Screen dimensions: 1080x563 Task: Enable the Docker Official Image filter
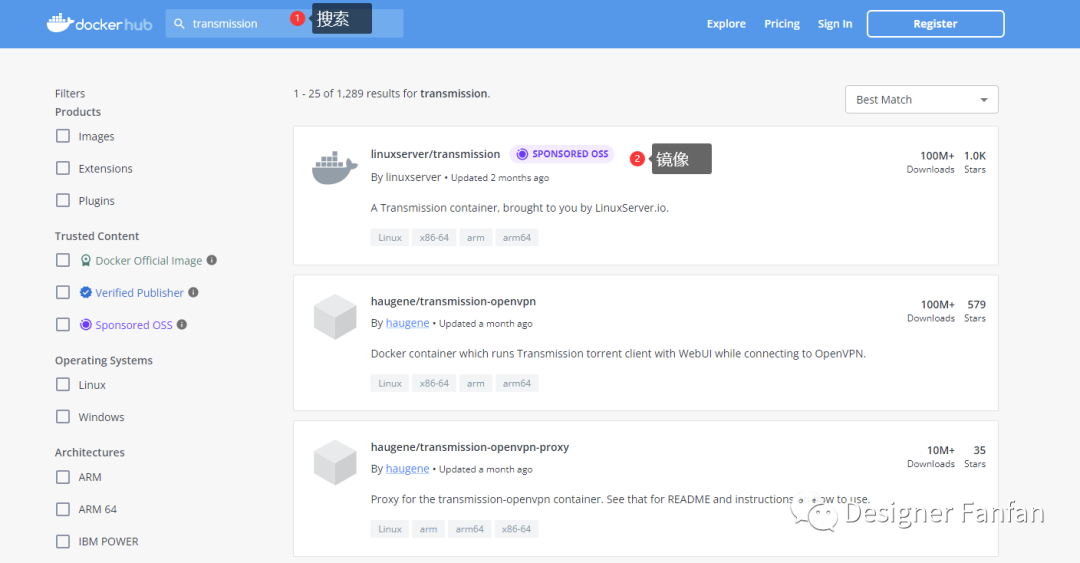pos(63,260)
